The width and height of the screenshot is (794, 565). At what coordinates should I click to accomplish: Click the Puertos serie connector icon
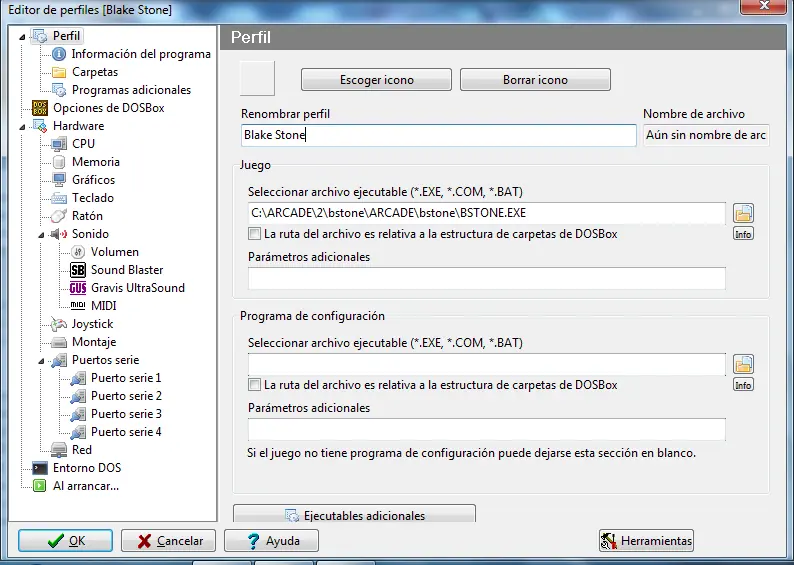point(59,360)
